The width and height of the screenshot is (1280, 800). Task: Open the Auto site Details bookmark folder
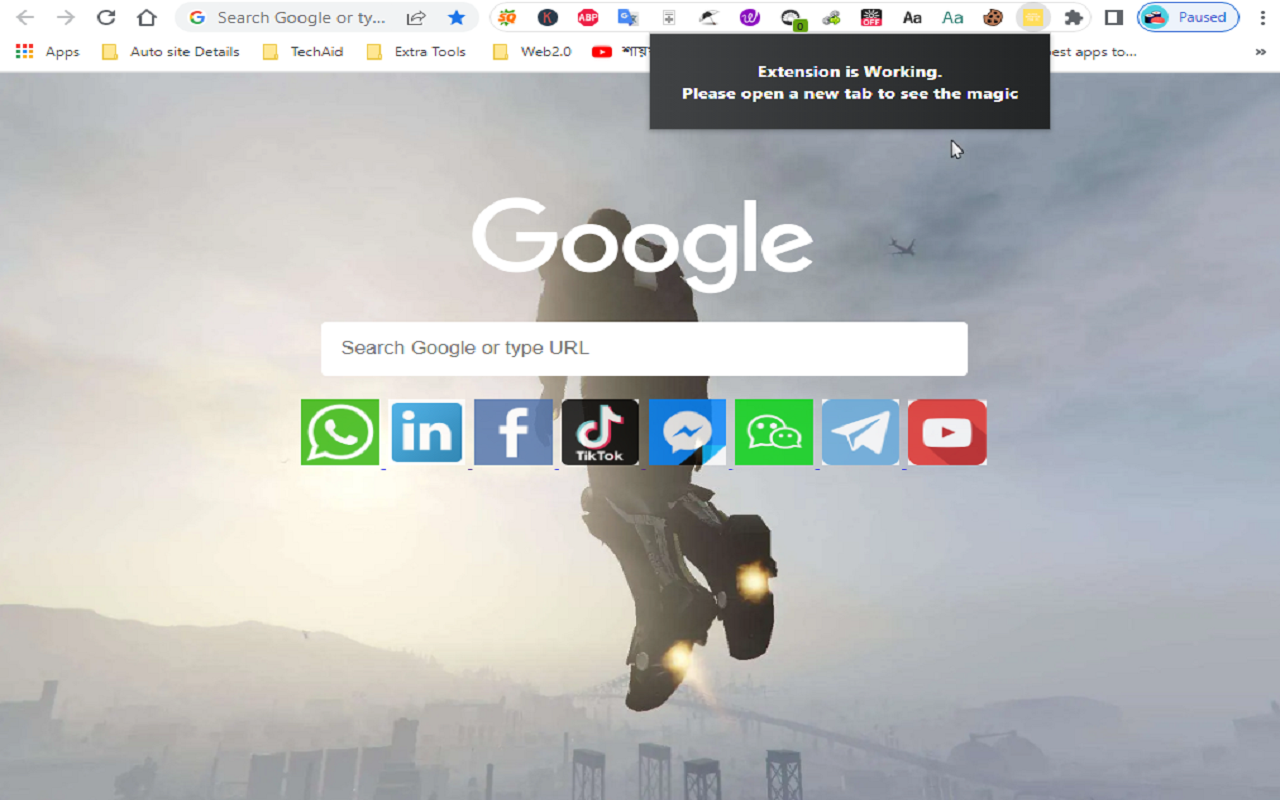point(171,52)
